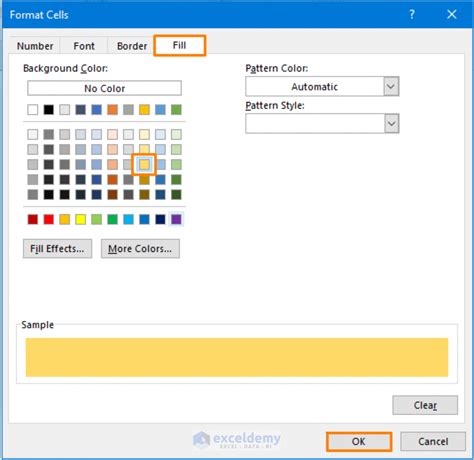Select the highlighted light gold swatch
Screen dimensions: 474x460
point(144,164)
